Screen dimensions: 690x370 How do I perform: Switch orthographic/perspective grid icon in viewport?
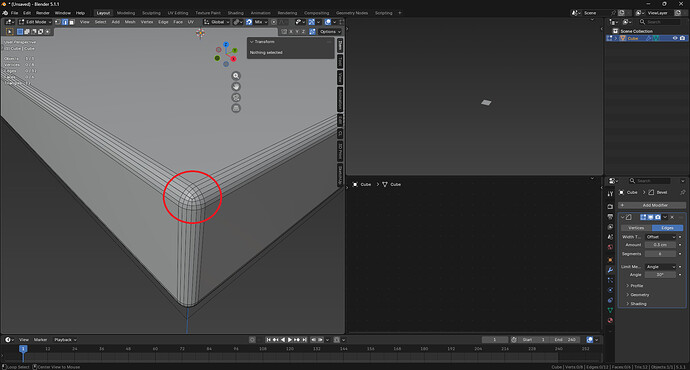(236, 108)
